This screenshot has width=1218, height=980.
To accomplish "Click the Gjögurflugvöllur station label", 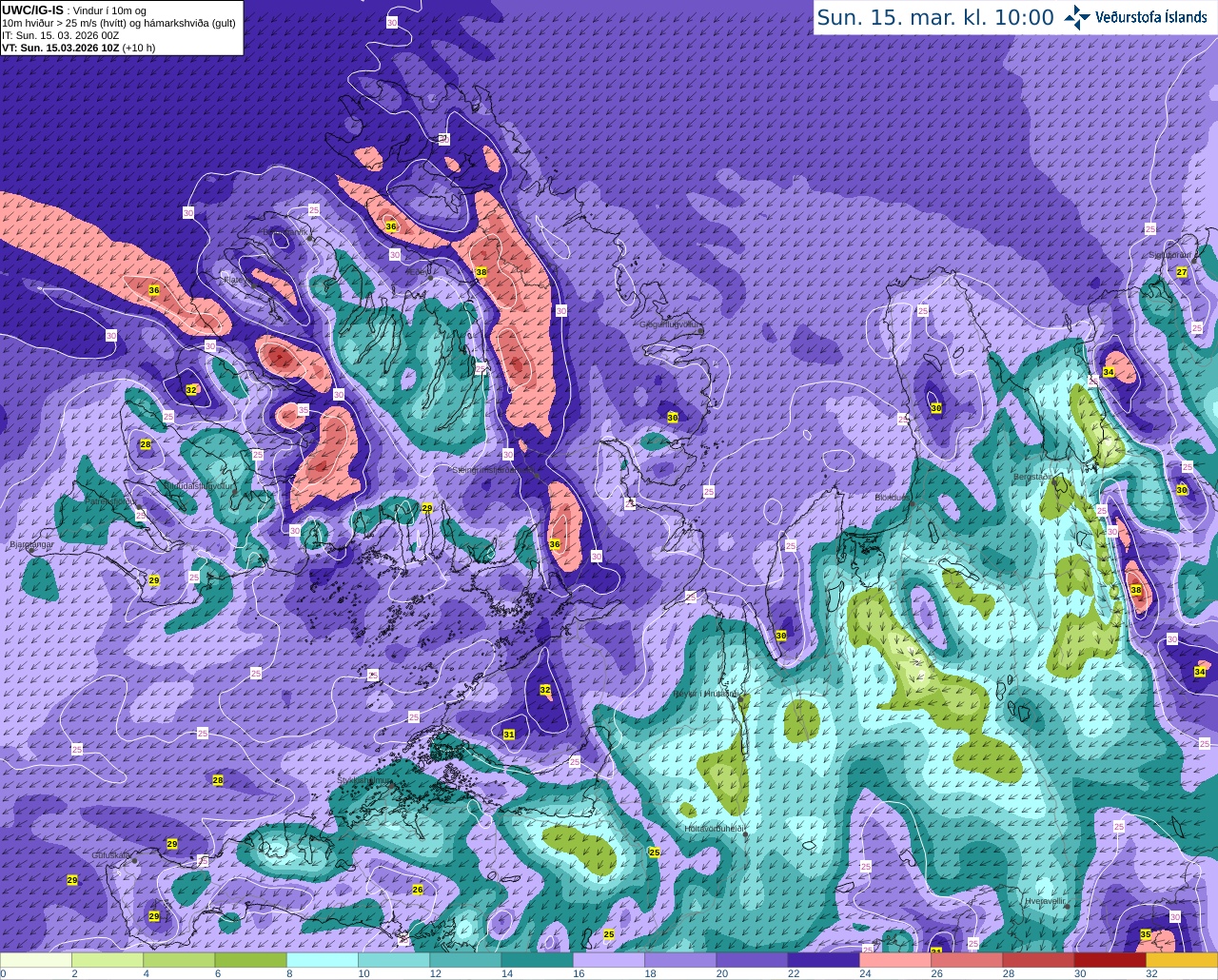I will pyautogui.click(x=670, y=324).
